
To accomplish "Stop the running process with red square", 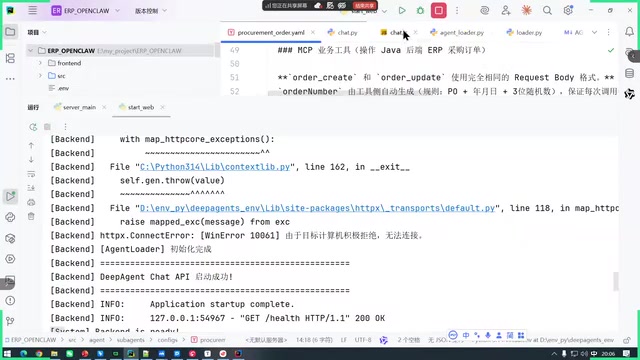I will coord(439,11).
